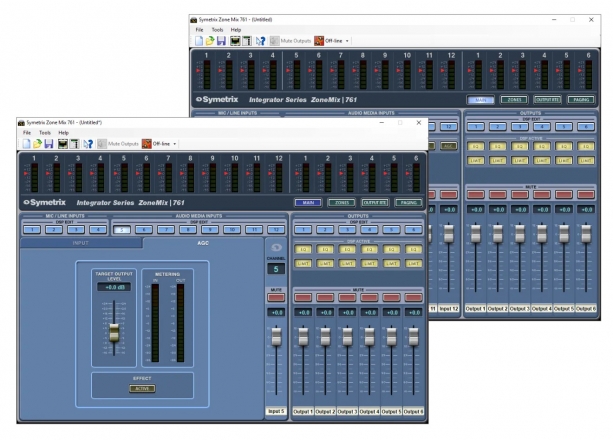Select DSP Edit input 5 button, front window
Screen dimensions: 613x440
point(122,230)
